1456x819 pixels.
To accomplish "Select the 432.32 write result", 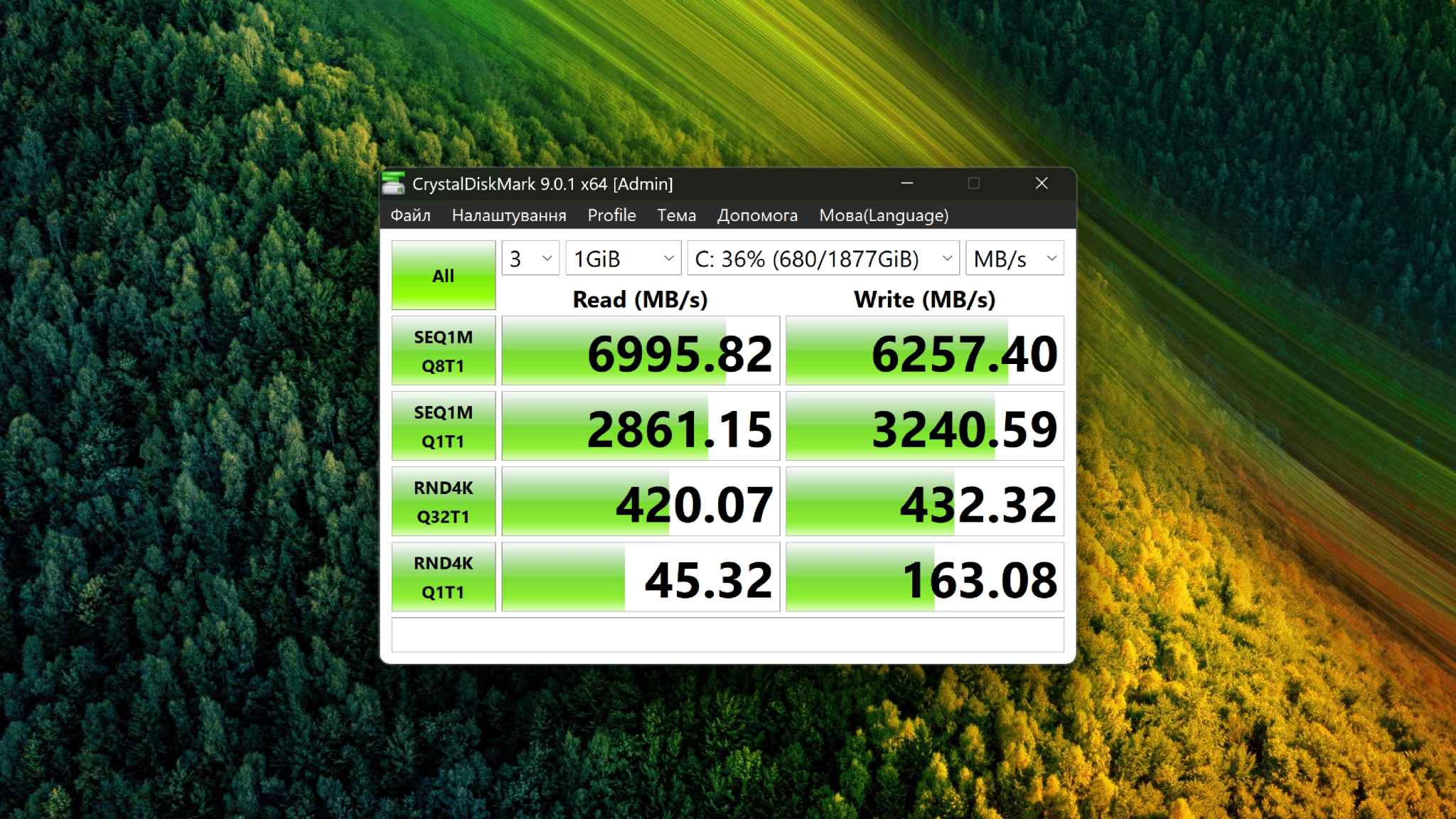I will [x=925, y=502].
